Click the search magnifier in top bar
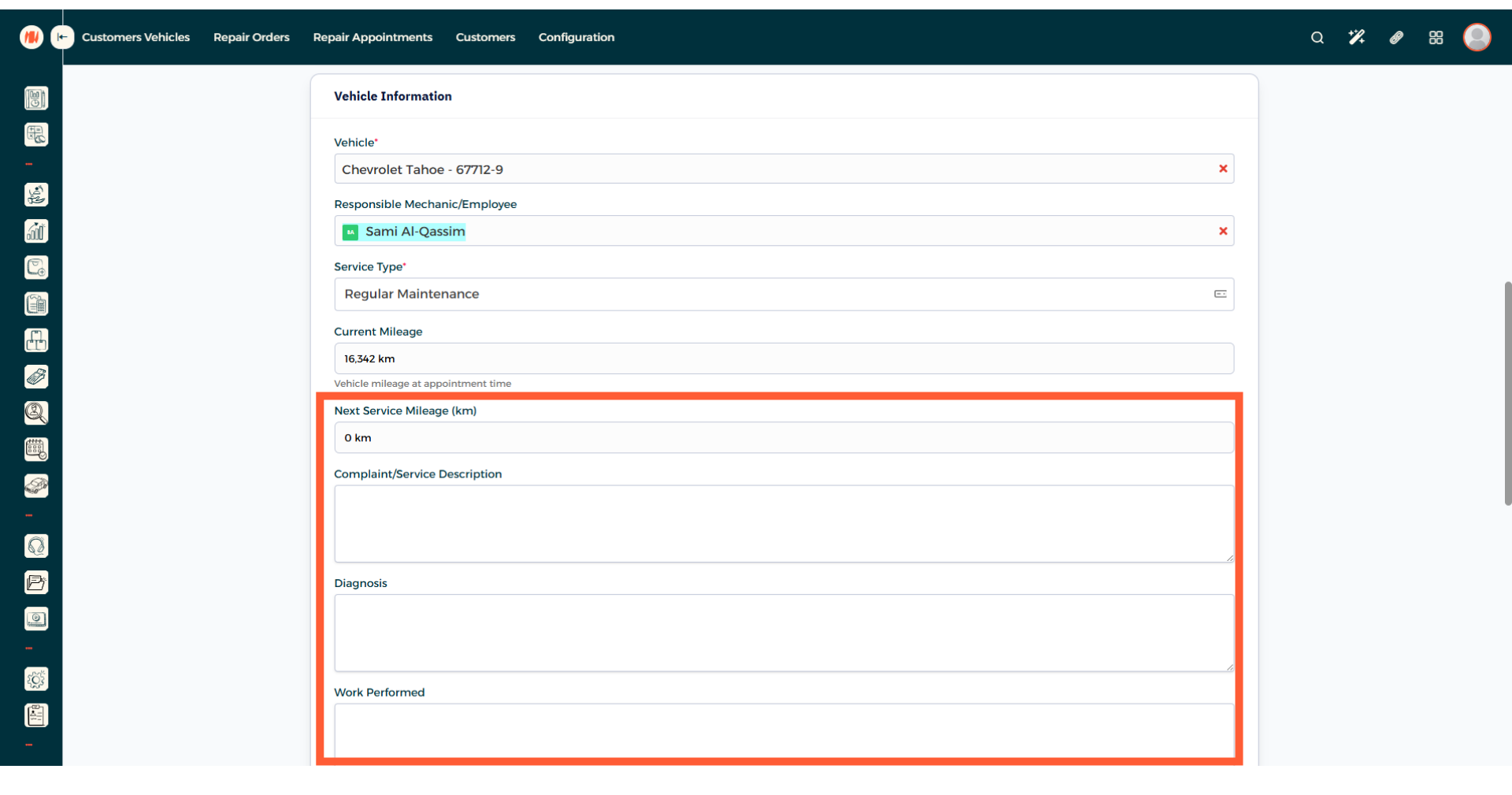This screenshot has height=795, width=1512. click(1317, 37)
